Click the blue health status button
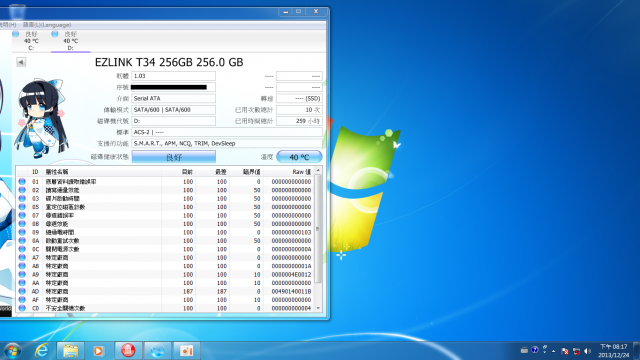640x360 pixels. [173, 157]
